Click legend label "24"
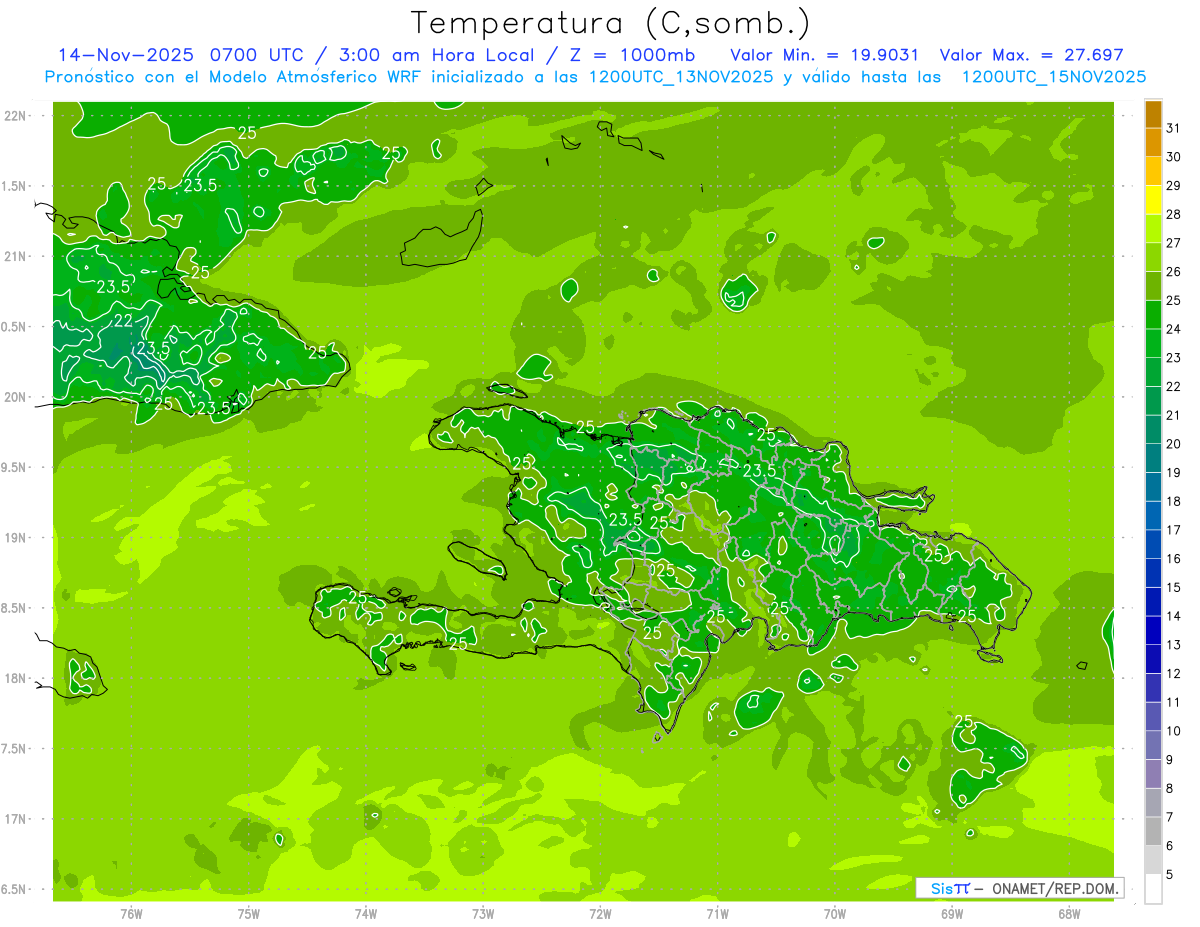The height and width of the screenshot is (927, 1200). (1173, 328)
